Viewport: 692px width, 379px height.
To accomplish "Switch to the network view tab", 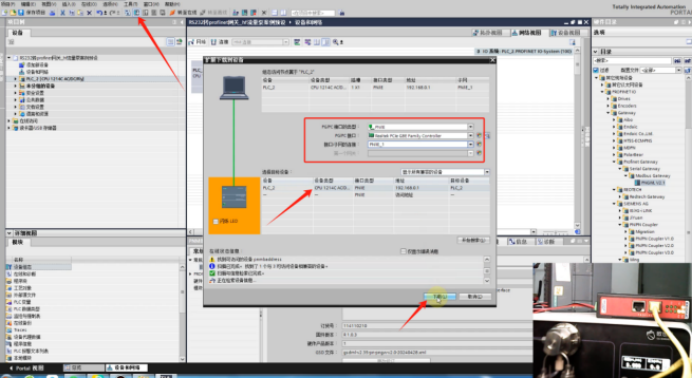I will (528, 33).
